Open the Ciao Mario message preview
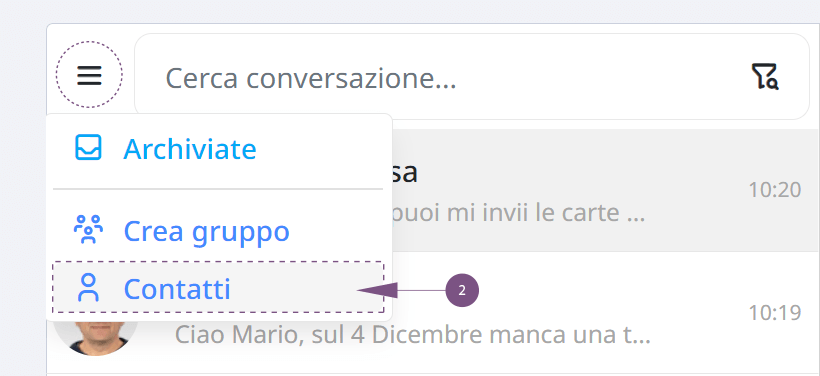820x376 pixels. click(412, 335)
